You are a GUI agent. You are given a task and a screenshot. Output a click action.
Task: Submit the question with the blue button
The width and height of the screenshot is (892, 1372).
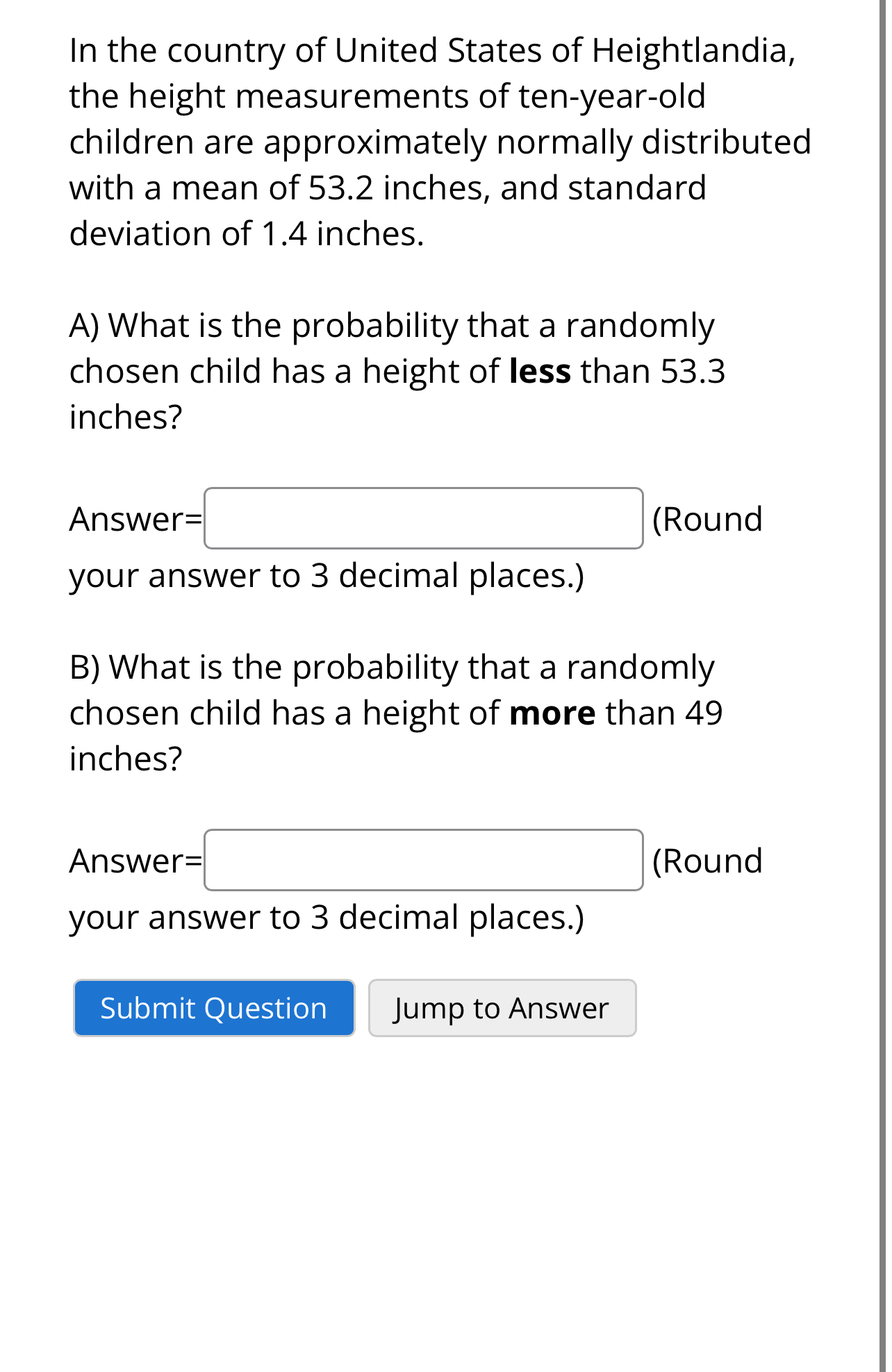[x=214, y=1008]
